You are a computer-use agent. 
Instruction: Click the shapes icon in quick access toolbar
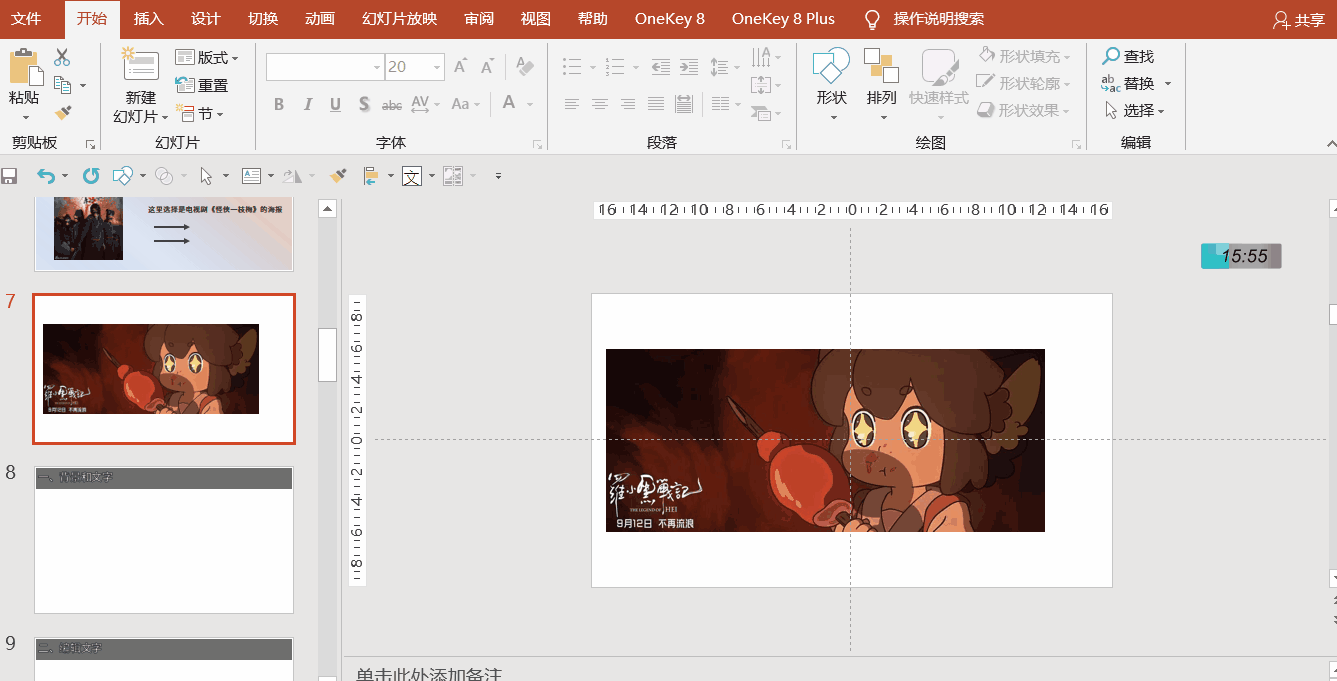(123, 176)
